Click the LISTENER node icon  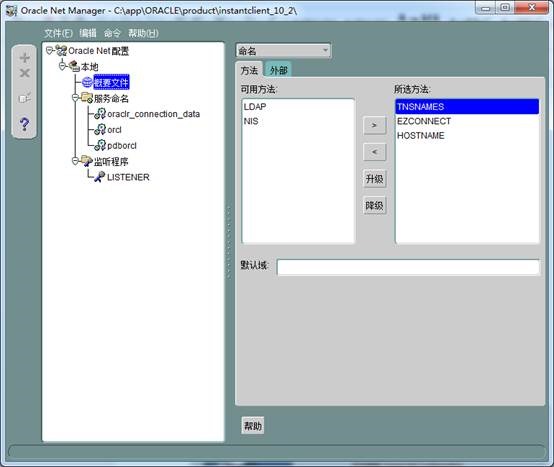100,177
